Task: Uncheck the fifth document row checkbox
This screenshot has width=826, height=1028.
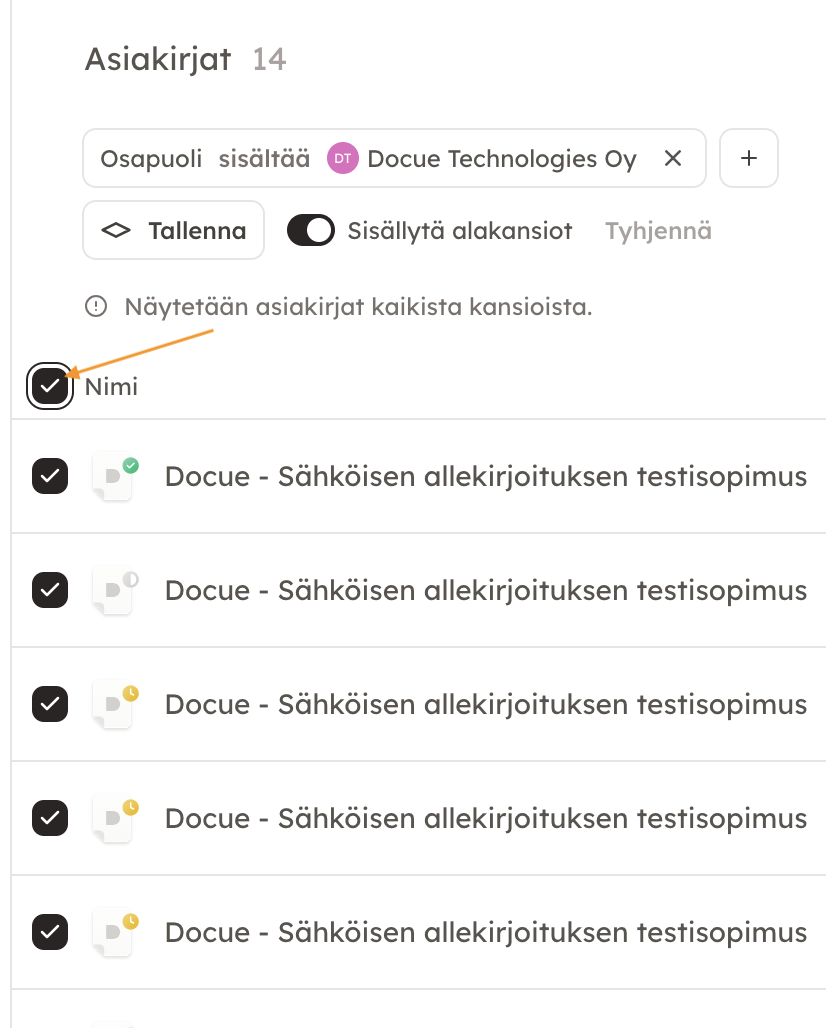Action: [x=50, y=932]
